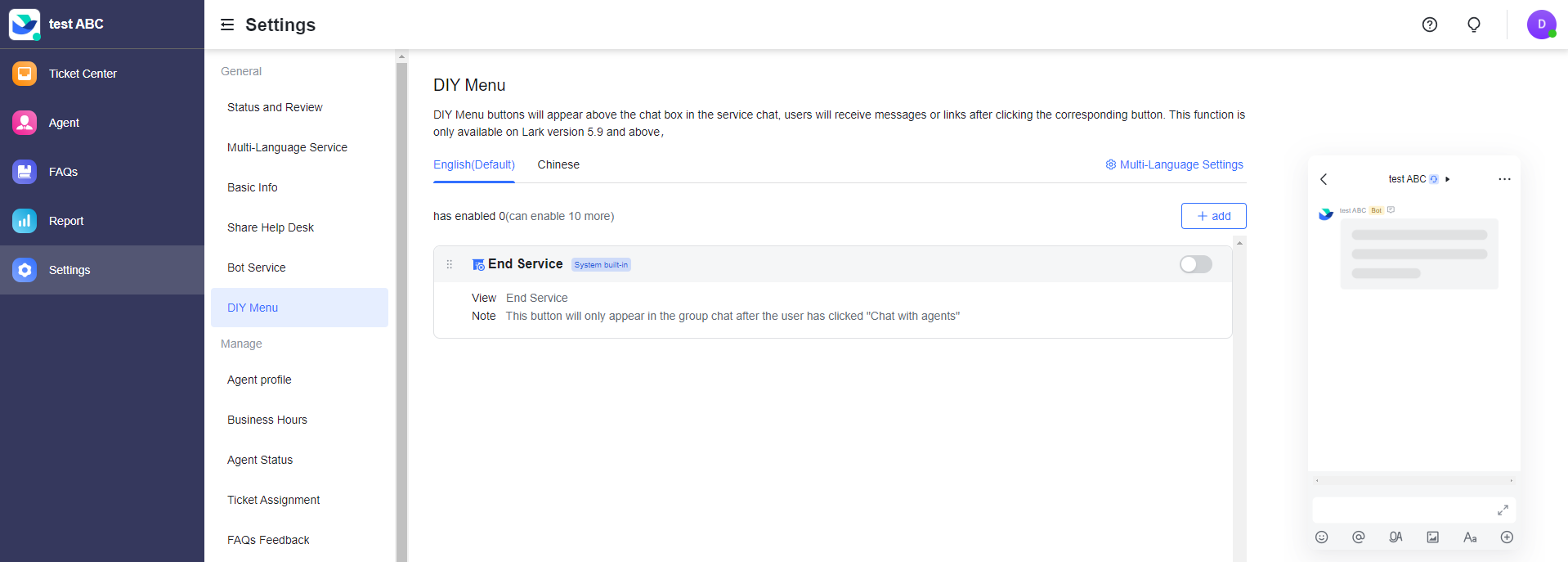Switch to the Chinese language tab
Screen dimensions: 1568x562
[x=558, y=164]
